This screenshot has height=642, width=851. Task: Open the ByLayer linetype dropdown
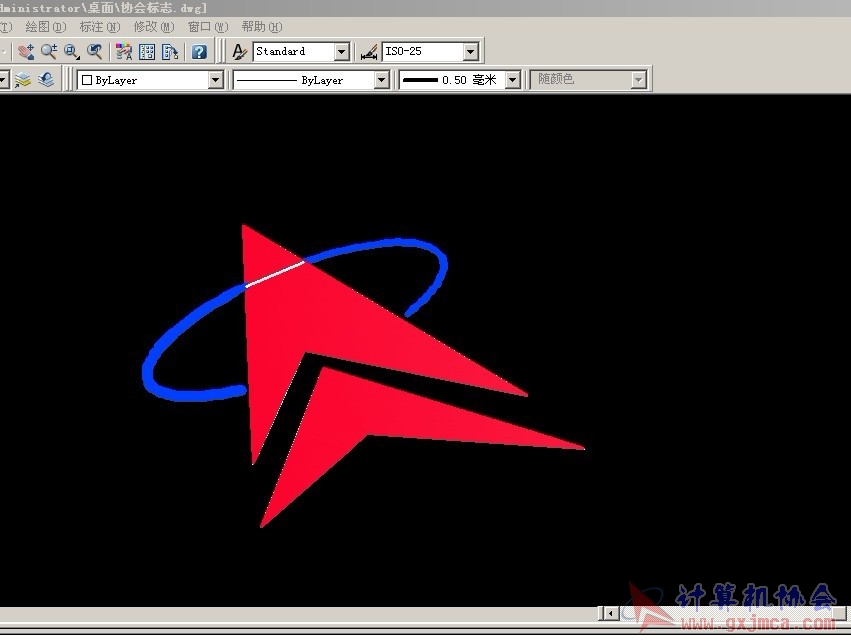(x=382, y=80)
